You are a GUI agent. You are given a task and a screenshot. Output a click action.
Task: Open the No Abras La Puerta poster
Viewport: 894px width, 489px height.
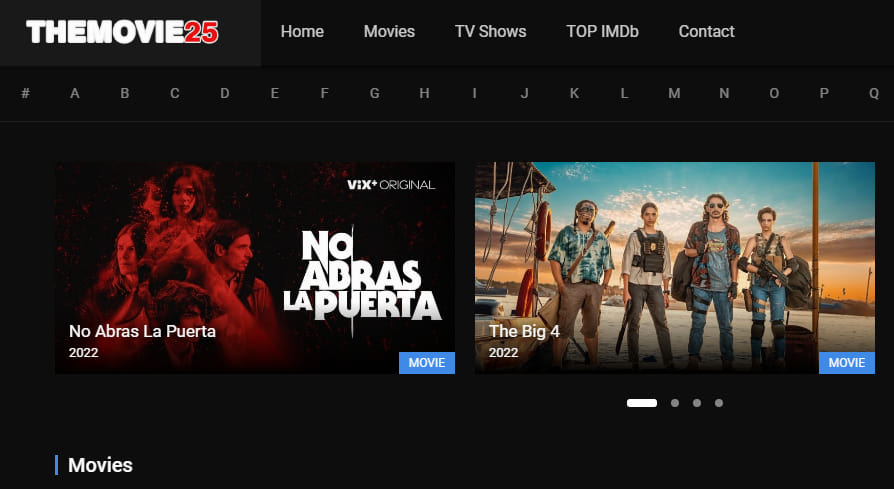pyautogui.click(x=255, y=268)
